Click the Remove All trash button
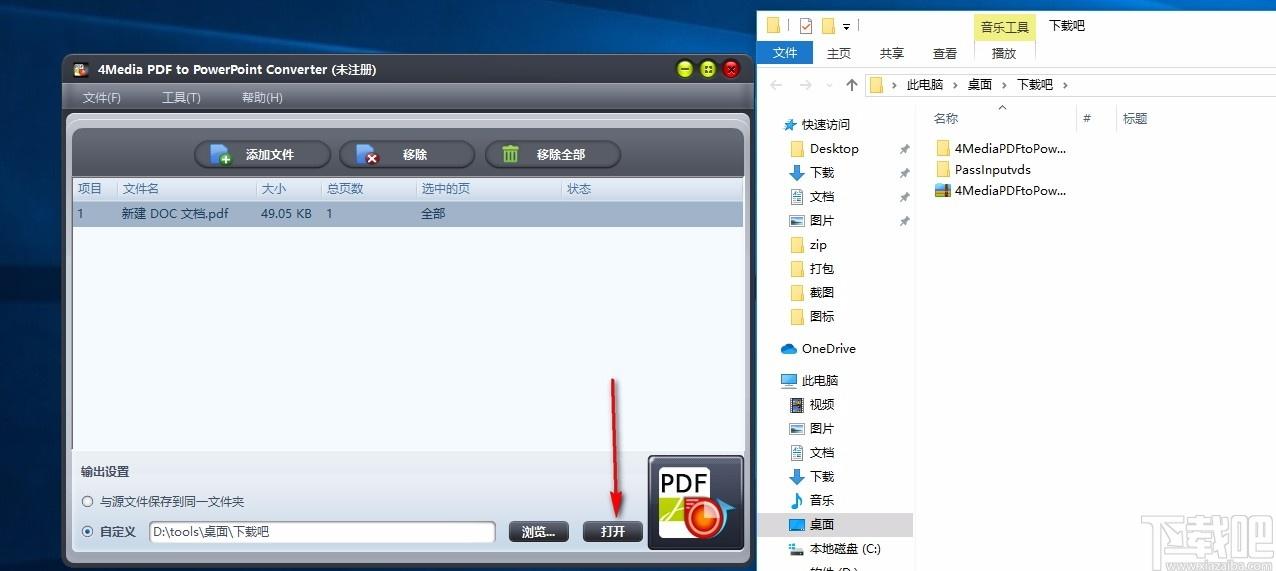Screen dimensions: 1276x571 (x=553, y=155)
